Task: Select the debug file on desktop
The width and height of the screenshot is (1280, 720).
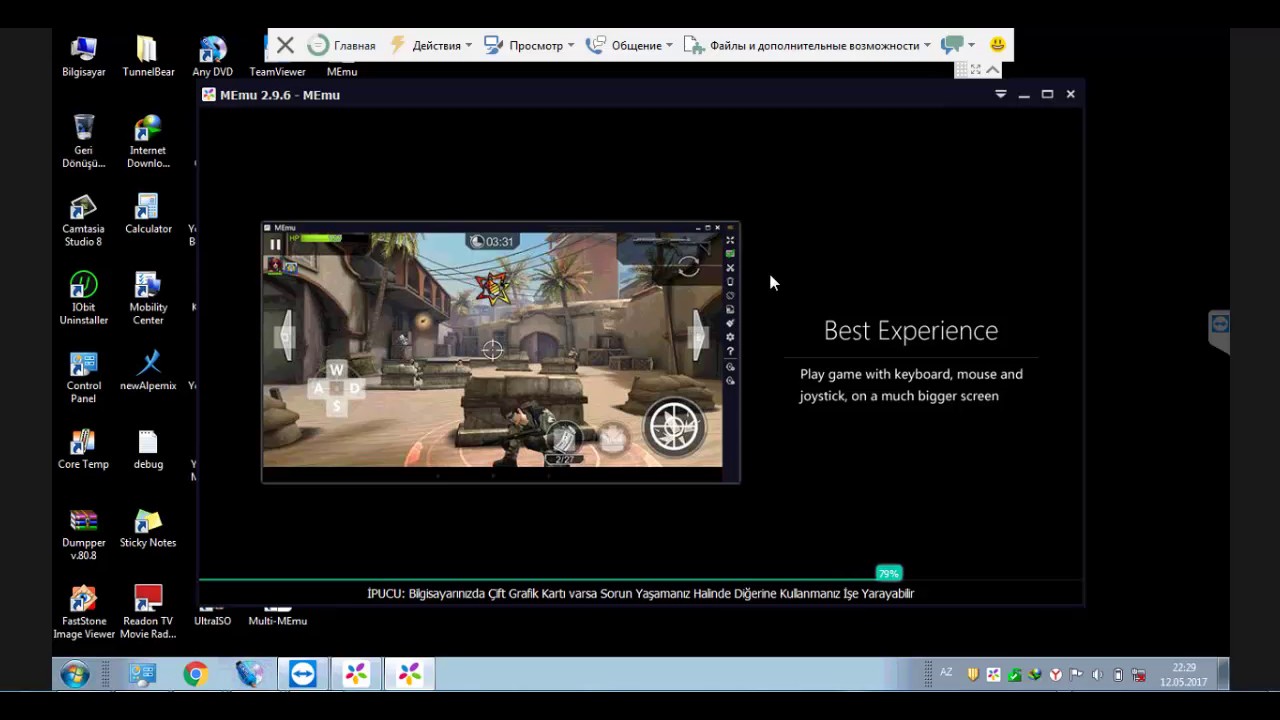Action: [x=148, y=449]
